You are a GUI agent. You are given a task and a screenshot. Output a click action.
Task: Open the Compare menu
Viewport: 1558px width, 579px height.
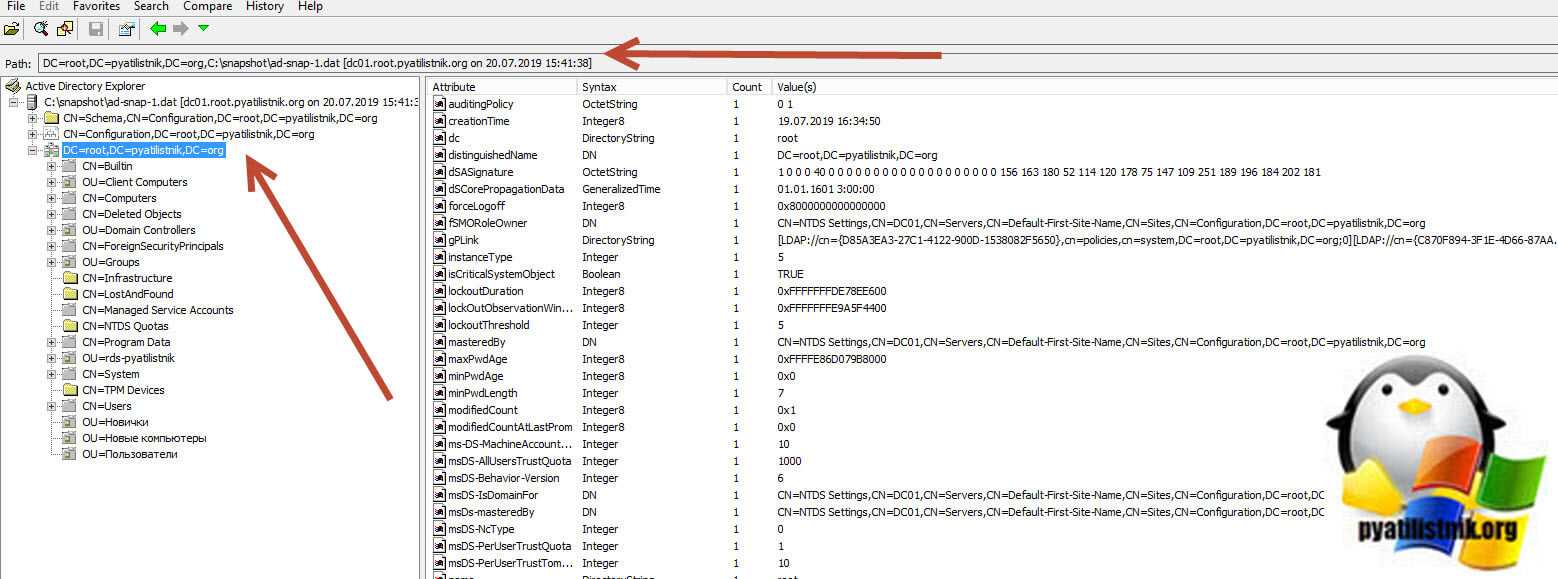(207, 6)
